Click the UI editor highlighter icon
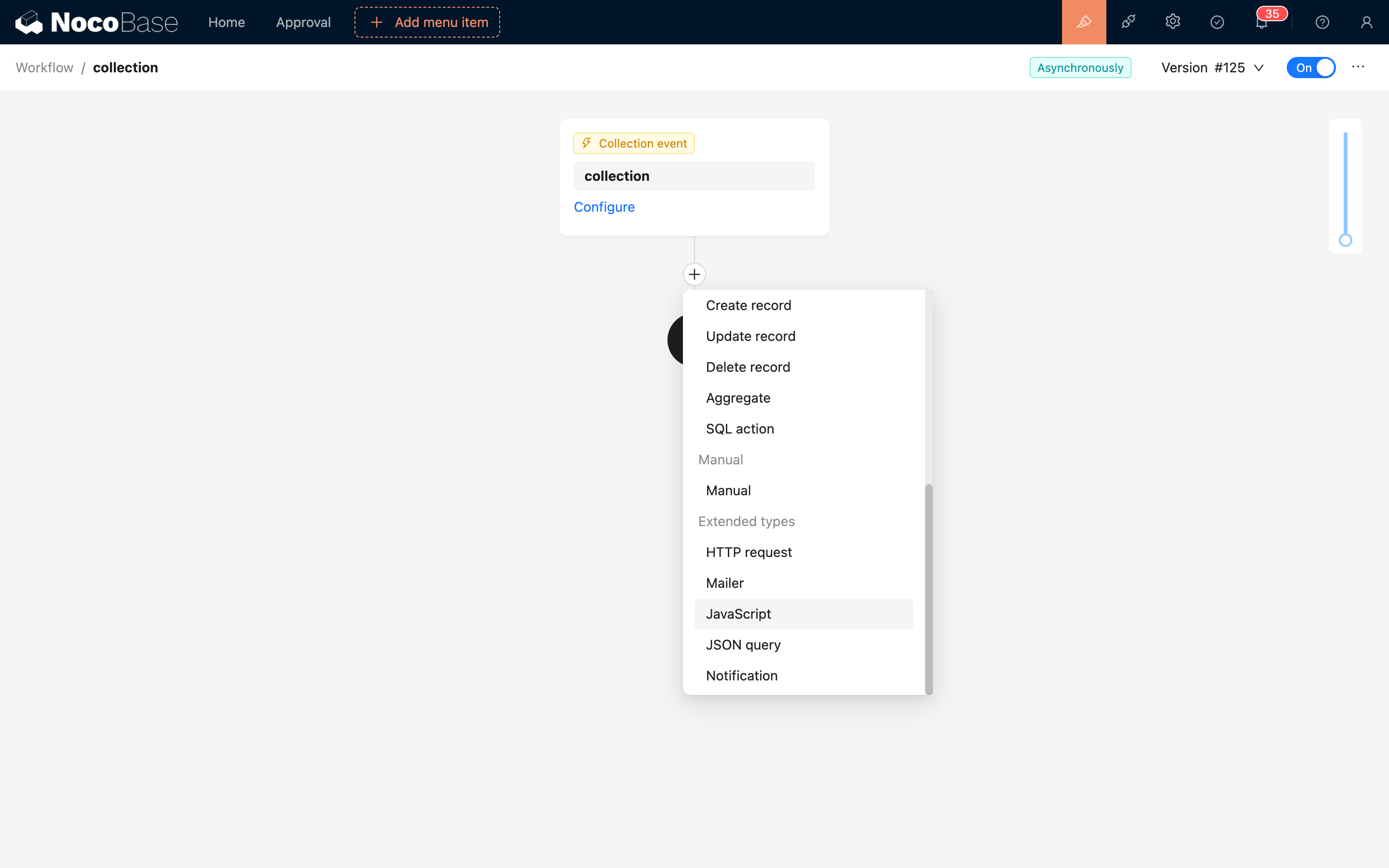Viewport: 1389px width, 868px height. 1084,22
